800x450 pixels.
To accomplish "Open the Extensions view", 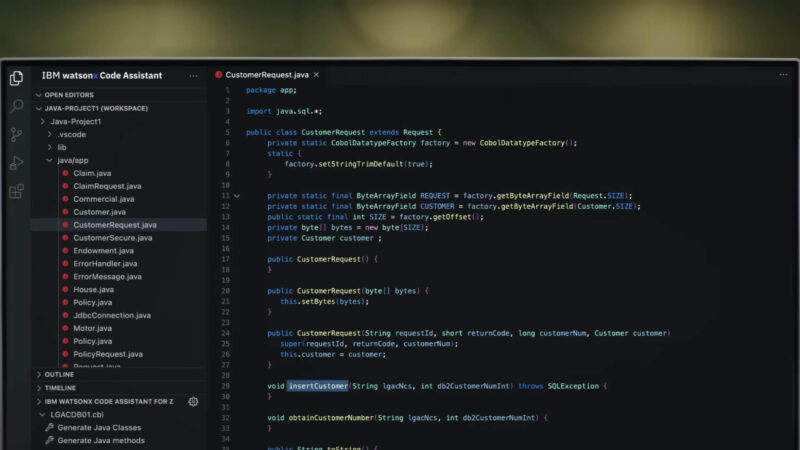I will click(17, 191).
